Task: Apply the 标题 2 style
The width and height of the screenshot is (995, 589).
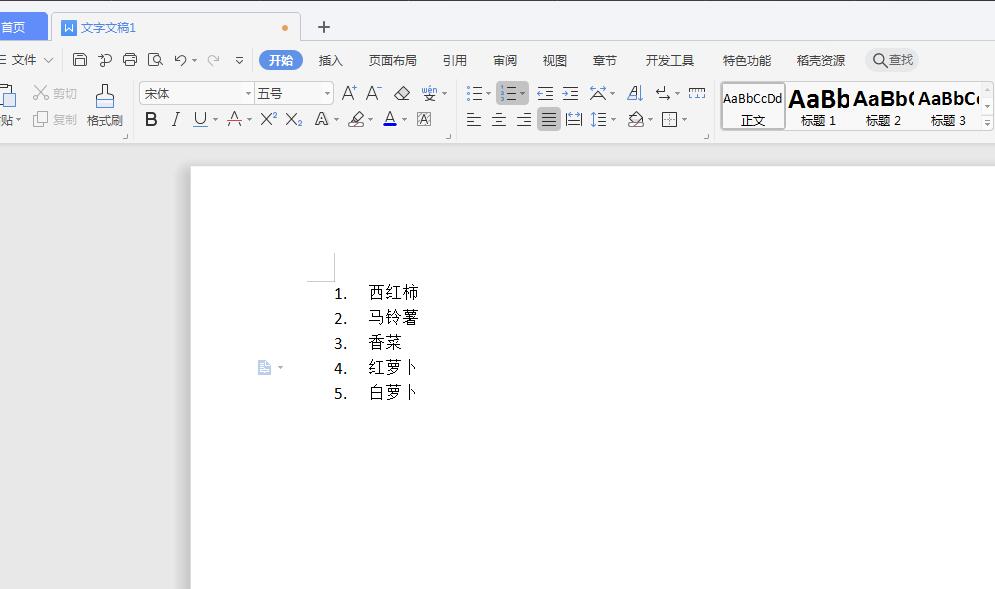Action: tap(883, 106)
